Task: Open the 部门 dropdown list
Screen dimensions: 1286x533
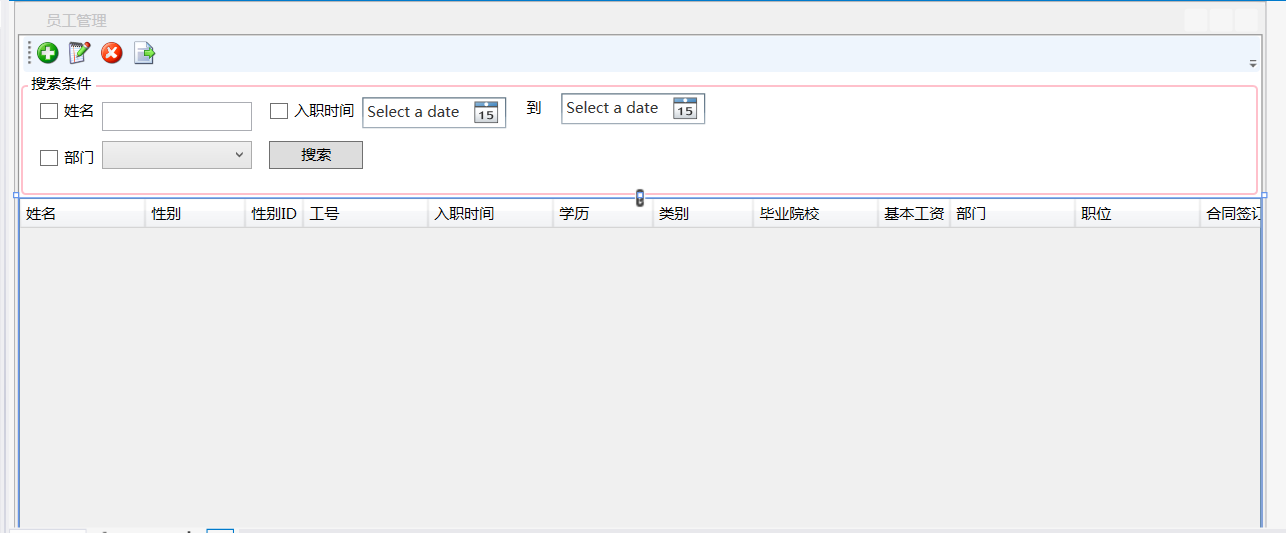Action: click(177, 155)
